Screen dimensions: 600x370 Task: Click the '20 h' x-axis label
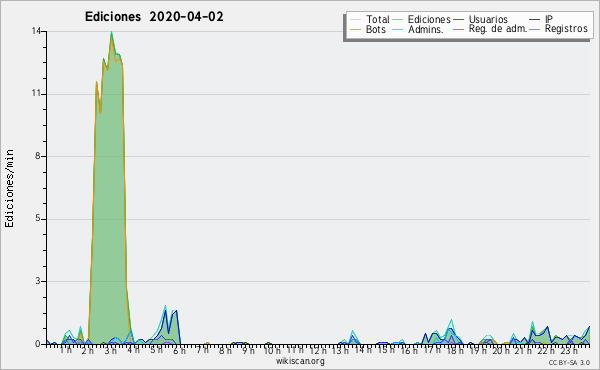tap(500, 350)
